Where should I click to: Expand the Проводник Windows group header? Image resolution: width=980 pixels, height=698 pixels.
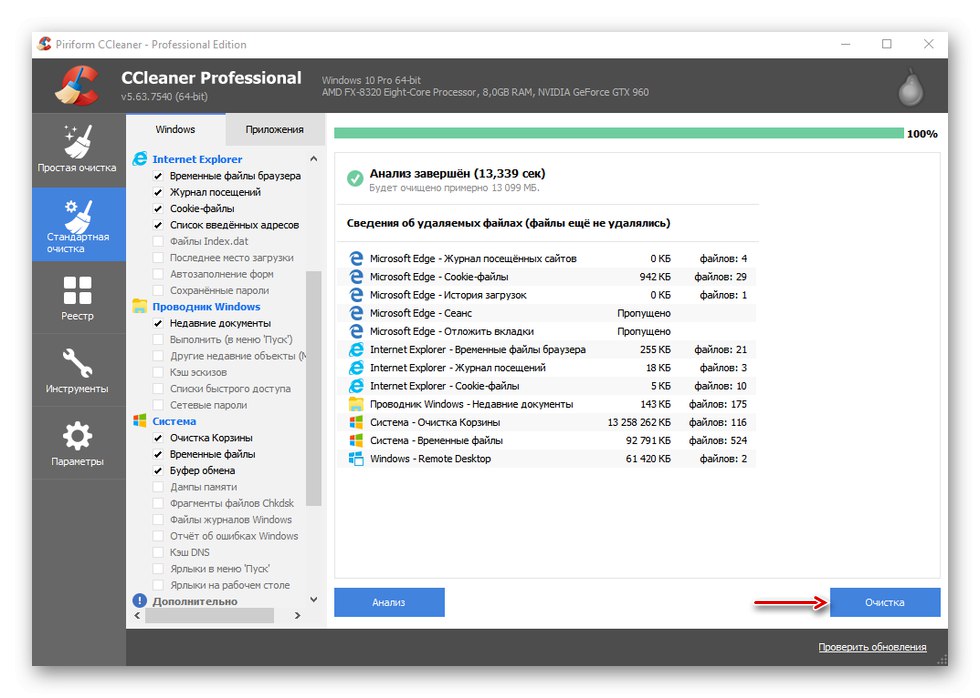(x=206, y=307)
